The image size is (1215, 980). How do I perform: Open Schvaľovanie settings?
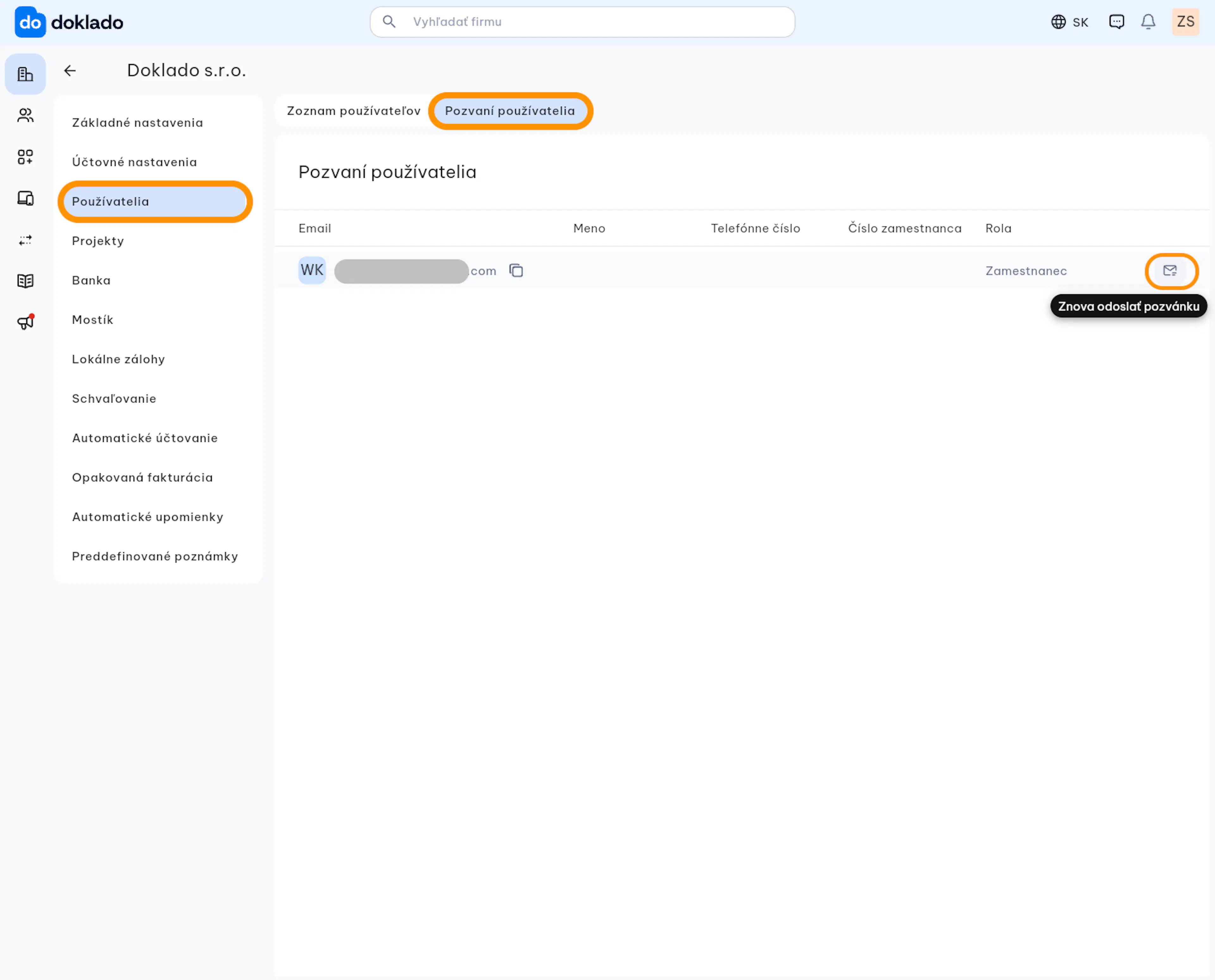(x=158, y=398)
